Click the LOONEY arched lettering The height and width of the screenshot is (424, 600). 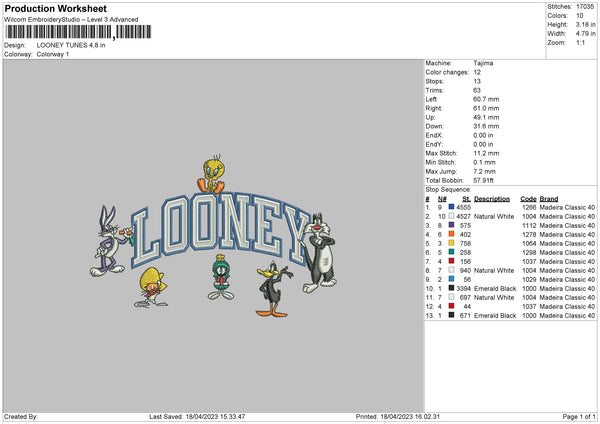point(220,230)
